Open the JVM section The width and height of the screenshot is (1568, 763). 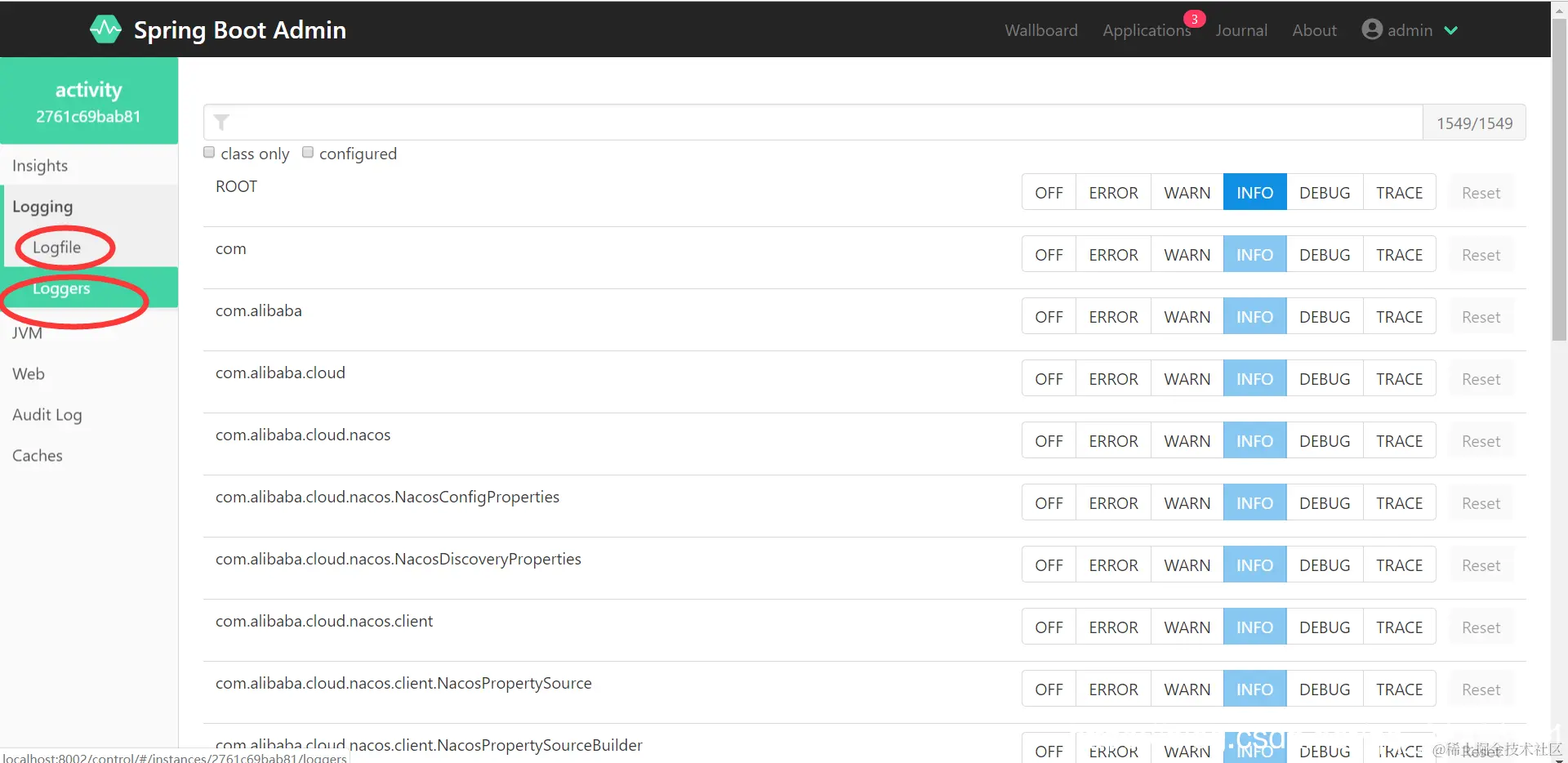pyautogui.click(x=89, y=332)
